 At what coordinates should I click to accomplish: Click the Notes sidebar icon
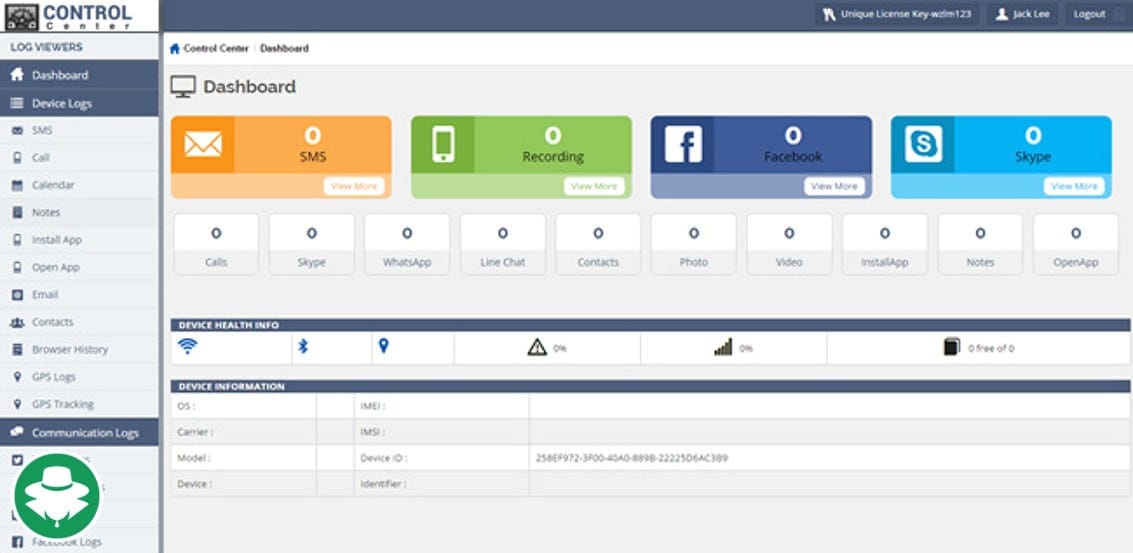(17, 213)
